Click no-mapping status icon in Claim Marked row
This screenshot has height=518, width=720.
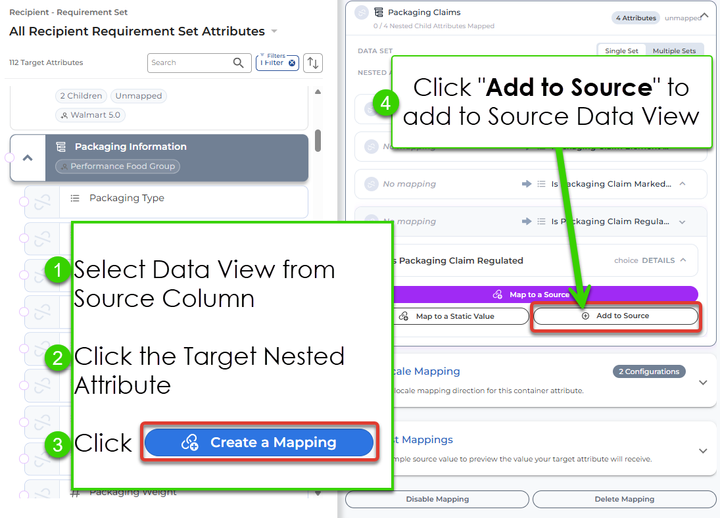pyautogui.click(x=371, y=184)
